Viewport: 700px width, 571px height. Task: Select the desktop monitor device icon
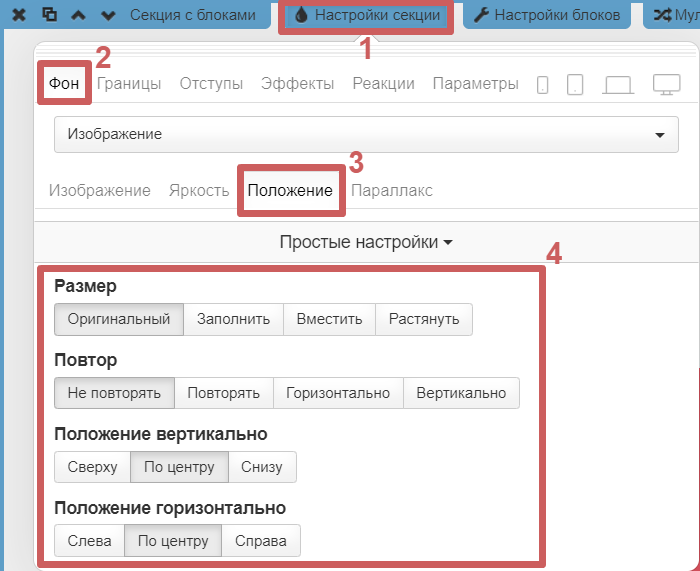pos(666,85)
